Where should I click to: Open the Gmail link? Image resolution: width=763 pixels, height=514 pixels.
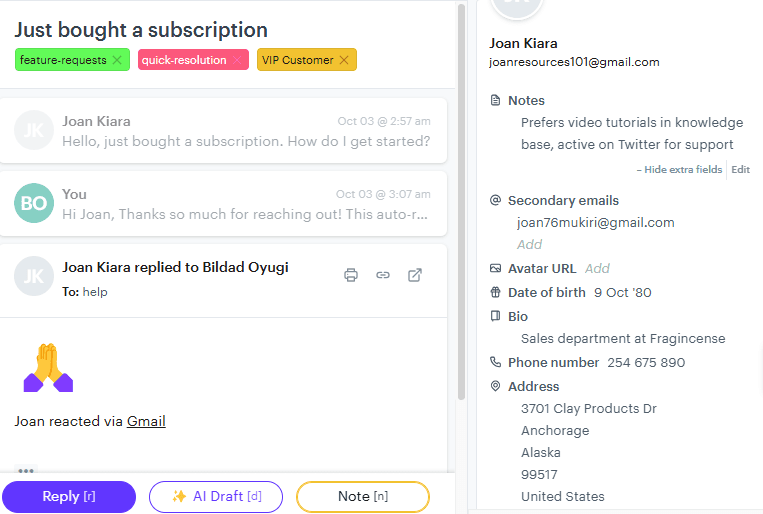pos(146,421)
